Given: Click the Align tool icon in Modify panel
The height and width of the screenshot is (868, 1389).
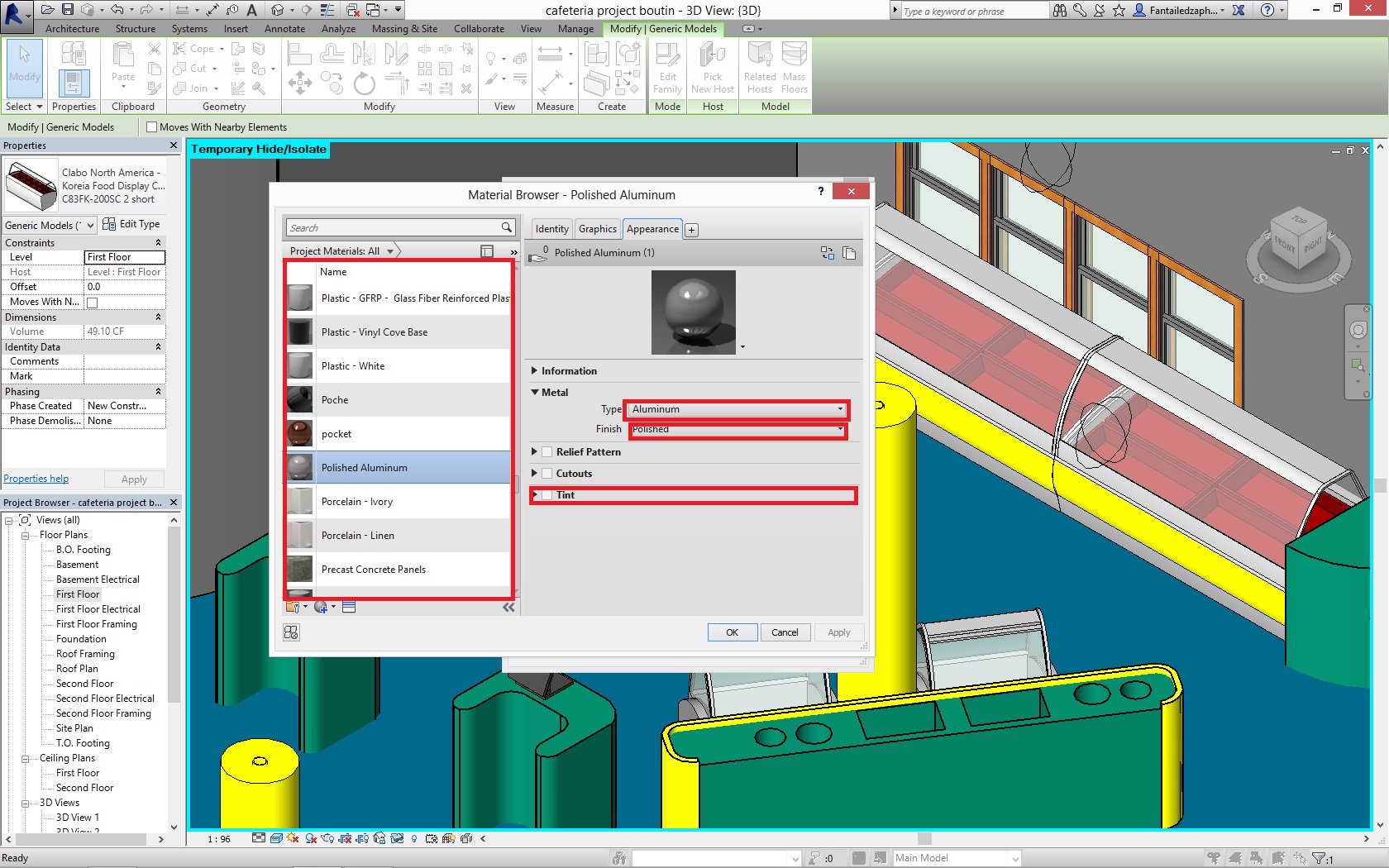Looking at the screenshot, I should pos(298,55).
